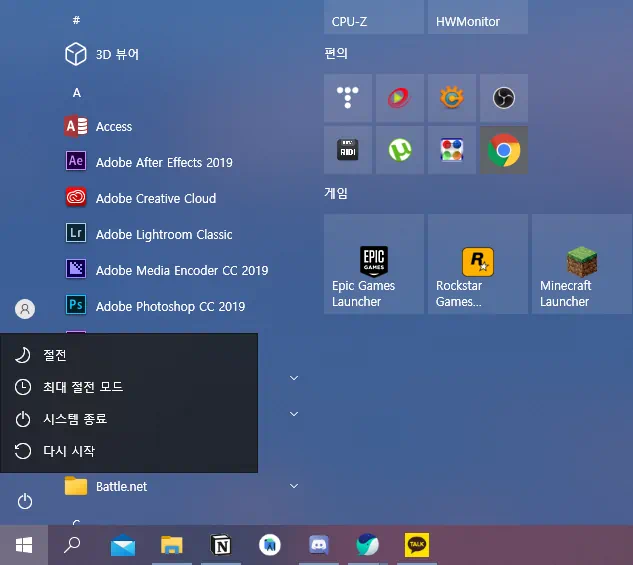Open Notion from the taskbar
The width and height of the screenshot is (633, 565).
pos(221,545)
